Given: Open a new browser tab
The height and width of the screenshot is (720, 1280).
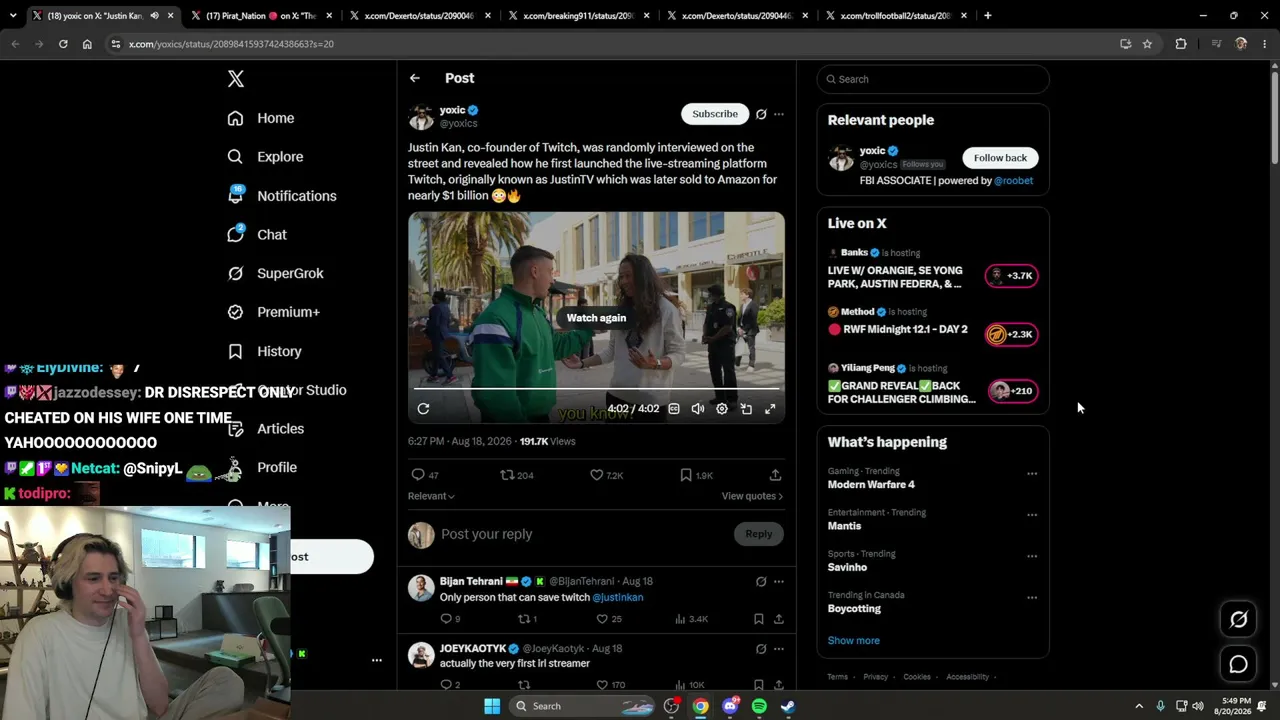Looking at the screenshot, I should pos(987,16).
